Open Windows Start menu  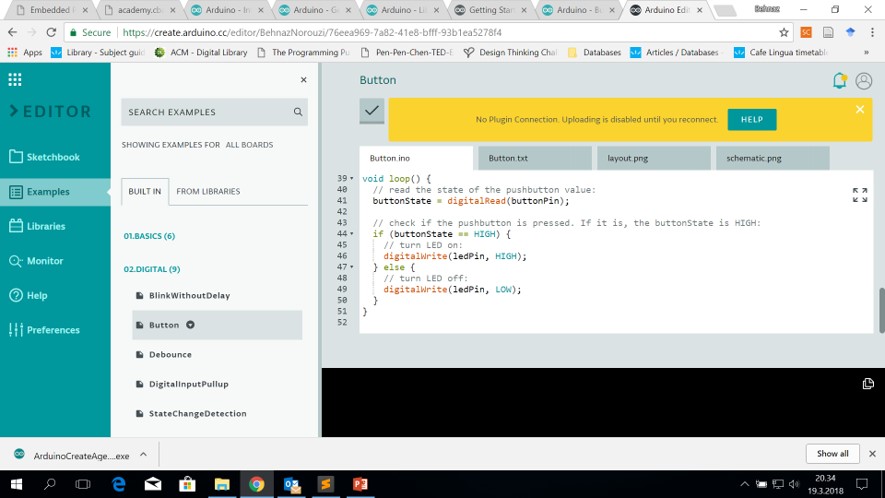coord(16,484)
